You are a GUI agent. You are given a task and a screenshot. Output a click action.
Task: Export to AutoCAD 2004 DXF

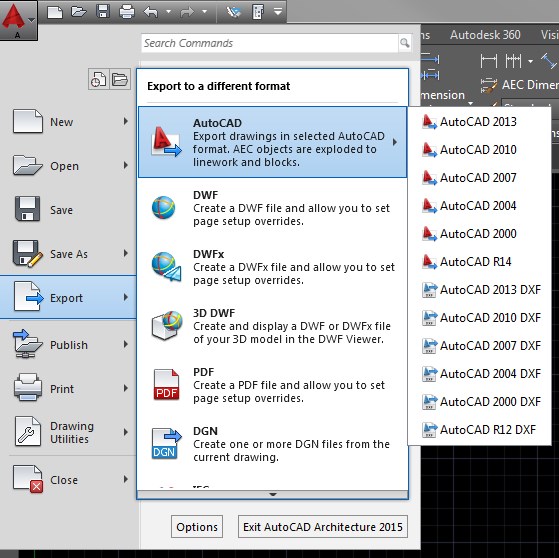click(x=479, y=374)
